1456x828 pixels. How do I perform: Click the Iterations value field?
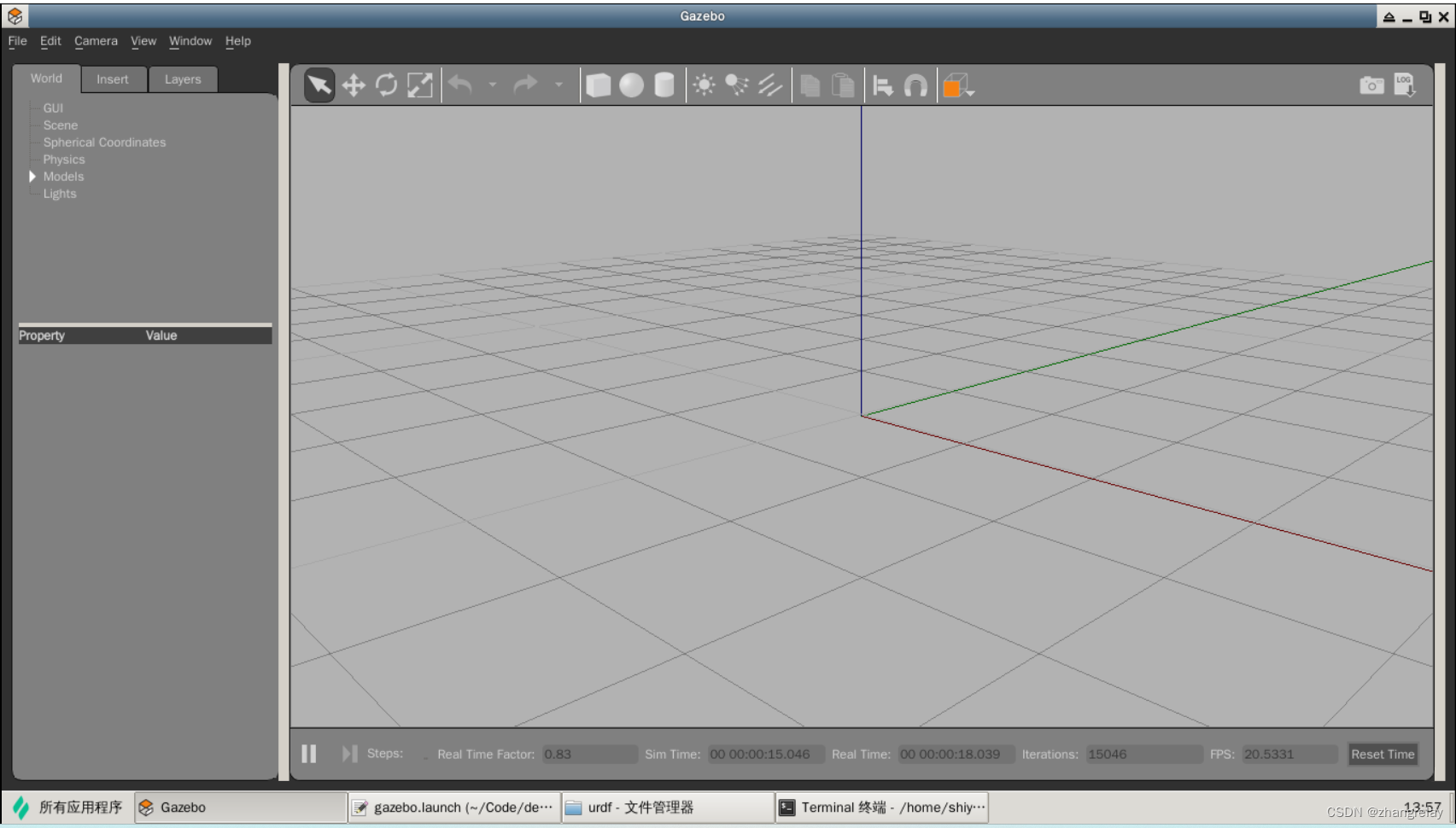tap(1144, 755)
